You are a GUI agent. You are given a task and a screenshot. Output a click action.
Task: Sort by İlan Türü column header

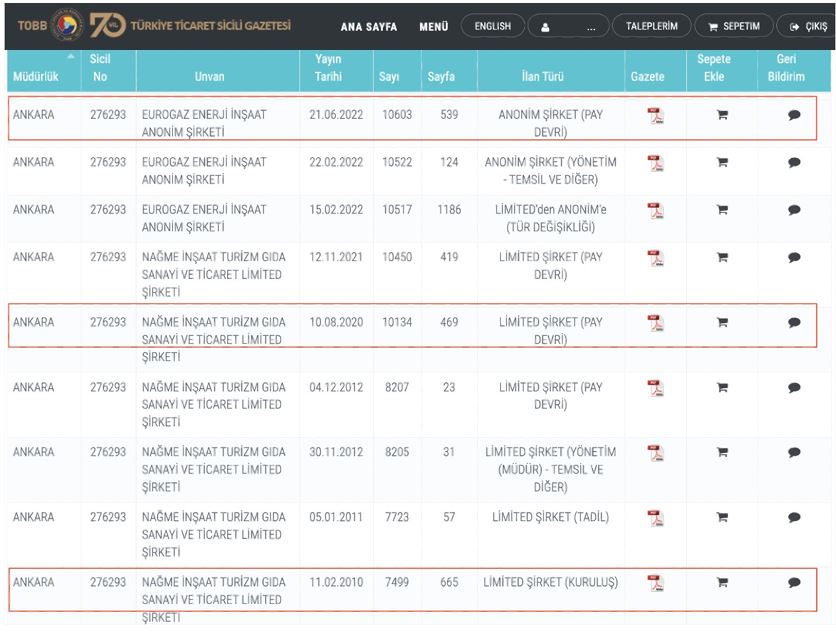550,76
